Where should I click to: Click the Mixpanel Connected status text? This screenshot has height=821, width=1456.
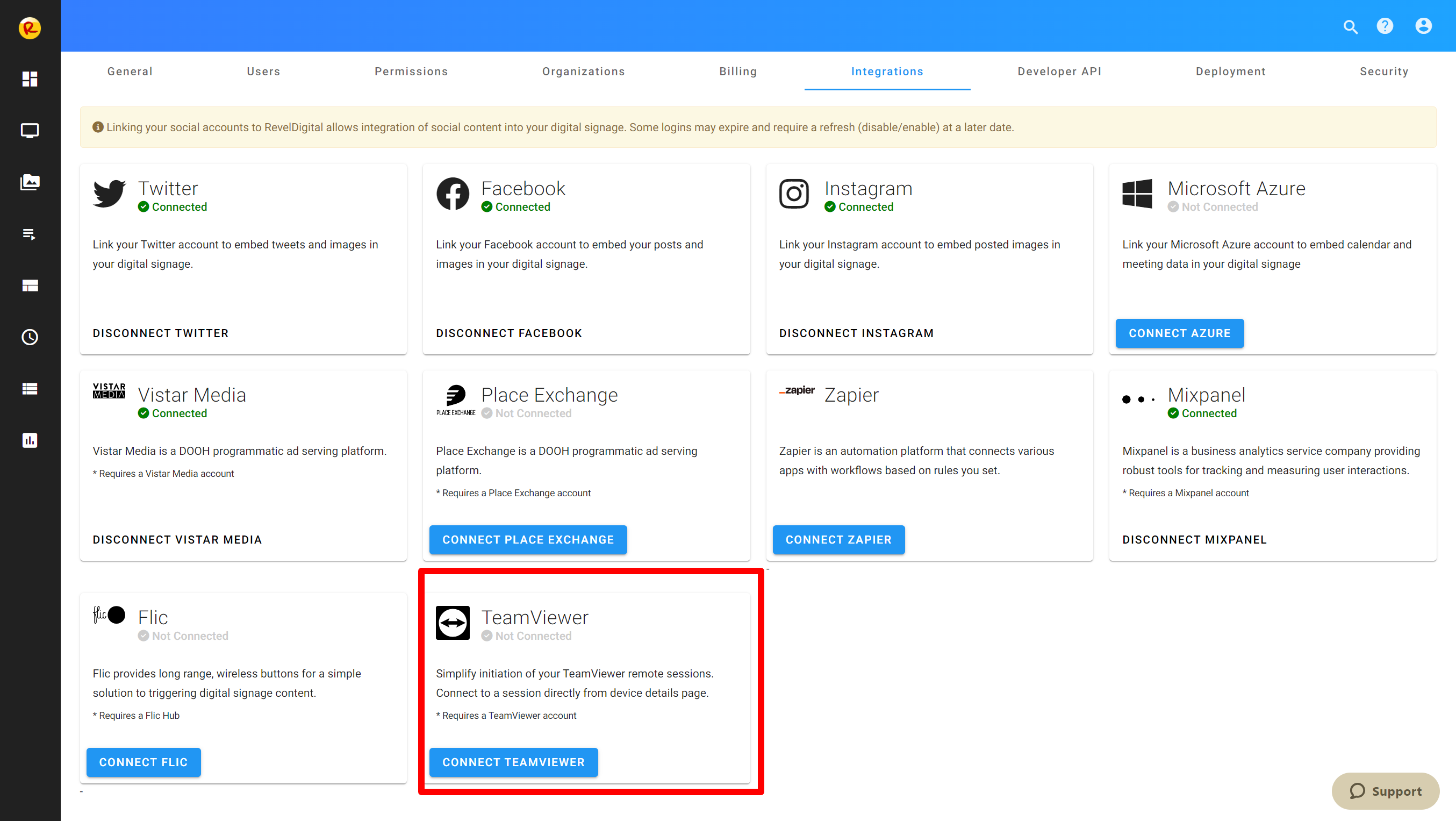coord(1208,413)
